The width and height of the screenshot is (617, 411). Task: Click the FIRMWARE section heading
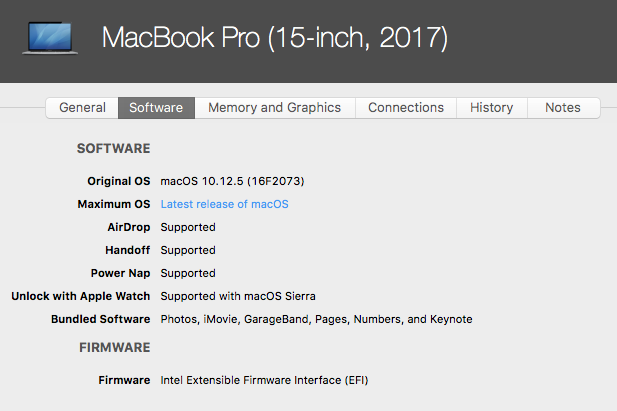pyautogui.click(x=115, y=348)
